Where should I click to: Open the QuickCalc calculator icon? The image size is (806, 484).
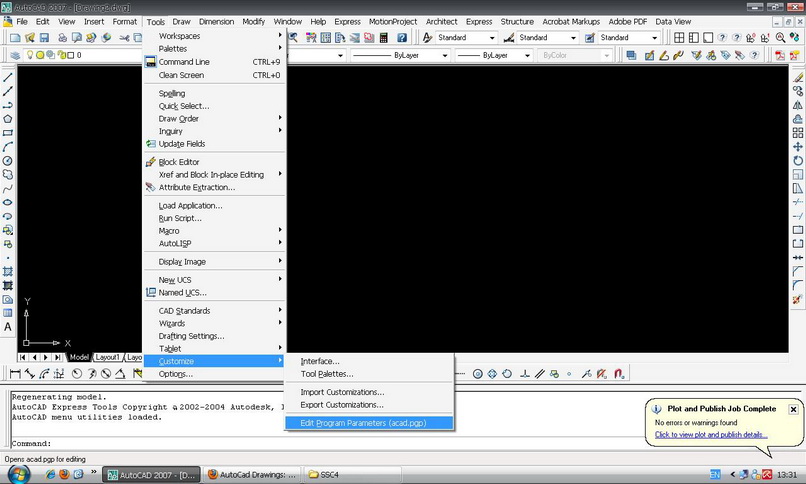383,38
